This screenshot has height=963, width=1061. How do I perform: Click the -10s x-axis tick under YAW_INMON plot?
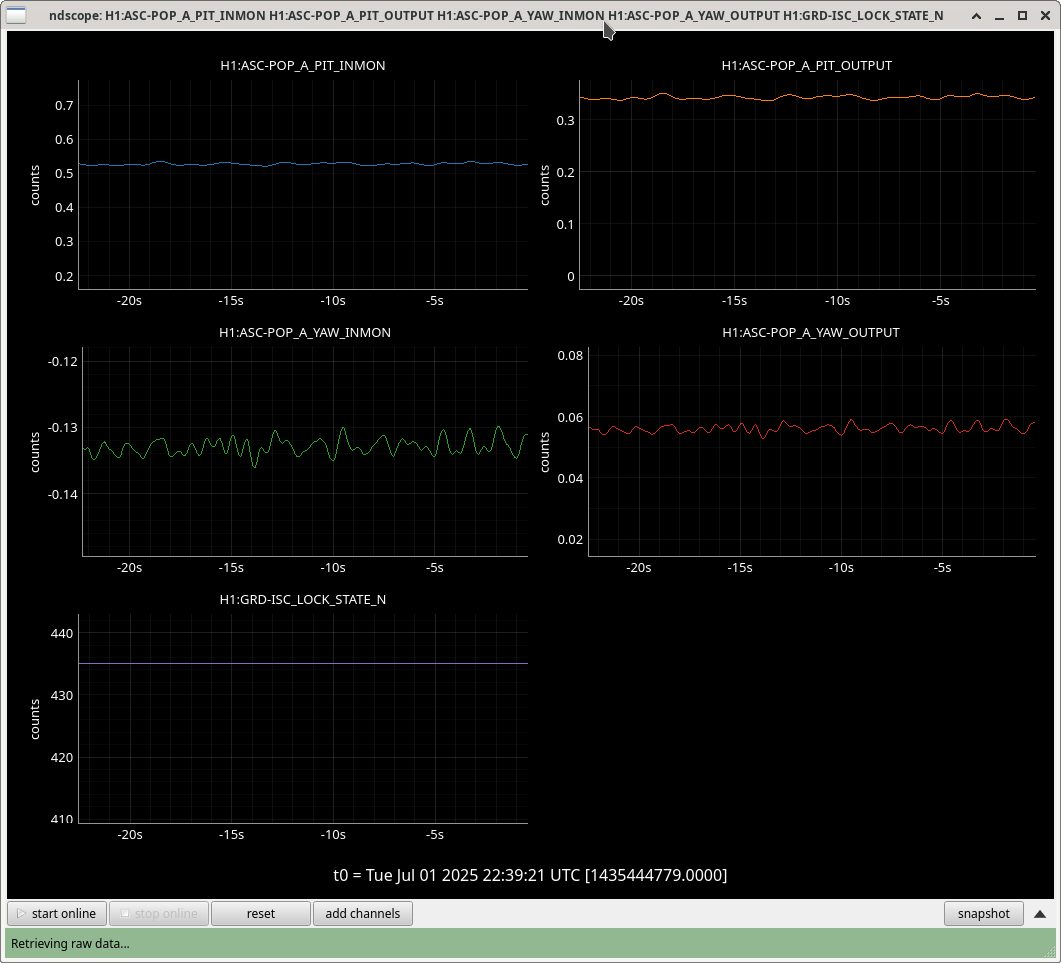point(333,568)
